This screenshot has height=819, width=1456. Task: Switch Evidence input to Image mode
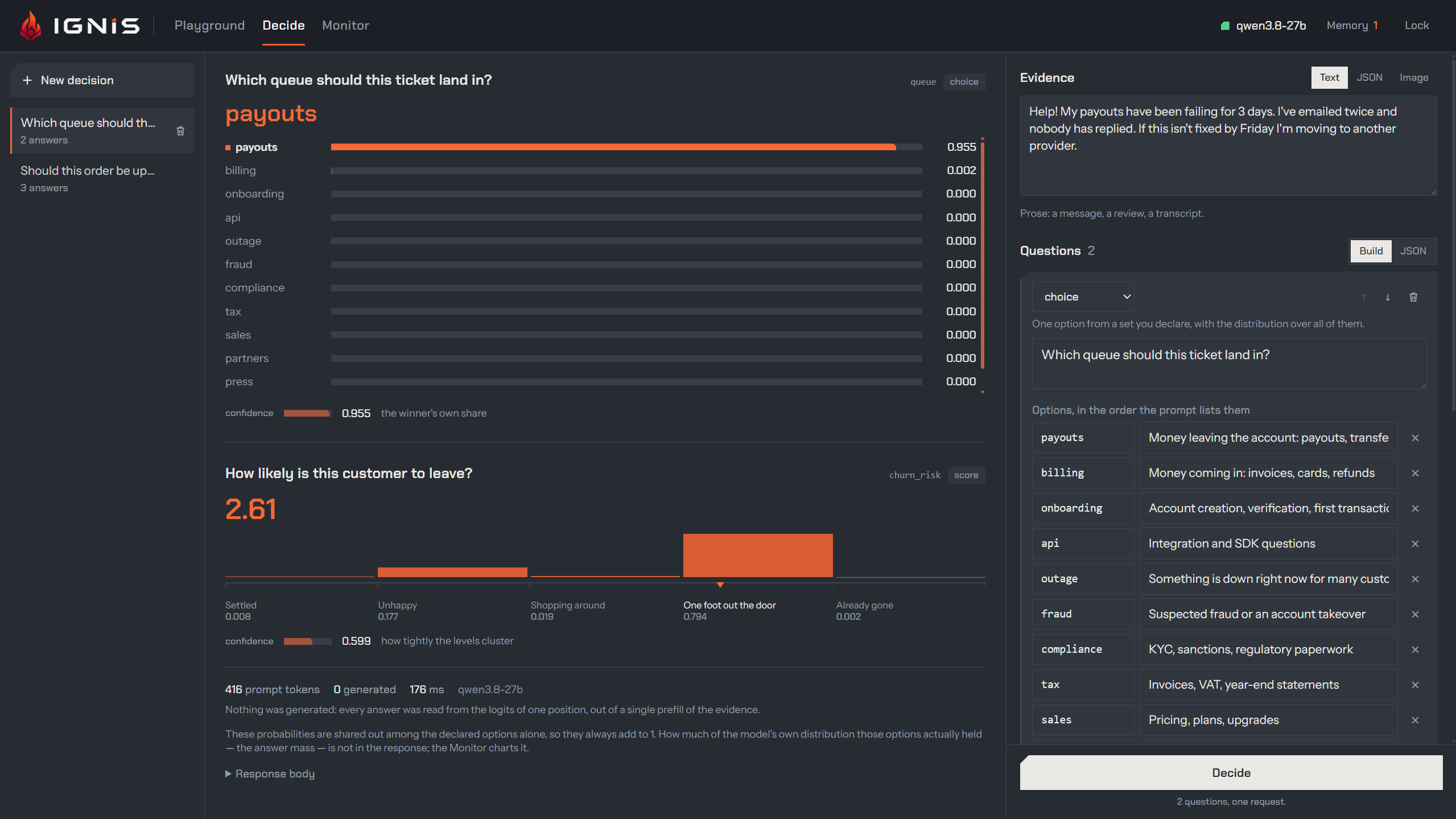(1414, 77)
